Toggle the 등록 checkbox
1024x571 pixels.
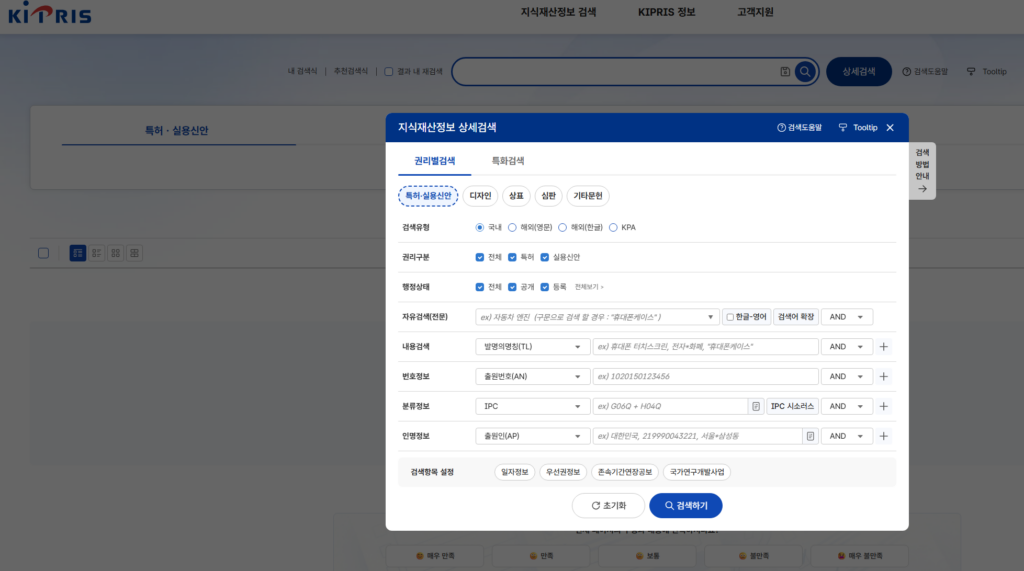tap(545, 287)
